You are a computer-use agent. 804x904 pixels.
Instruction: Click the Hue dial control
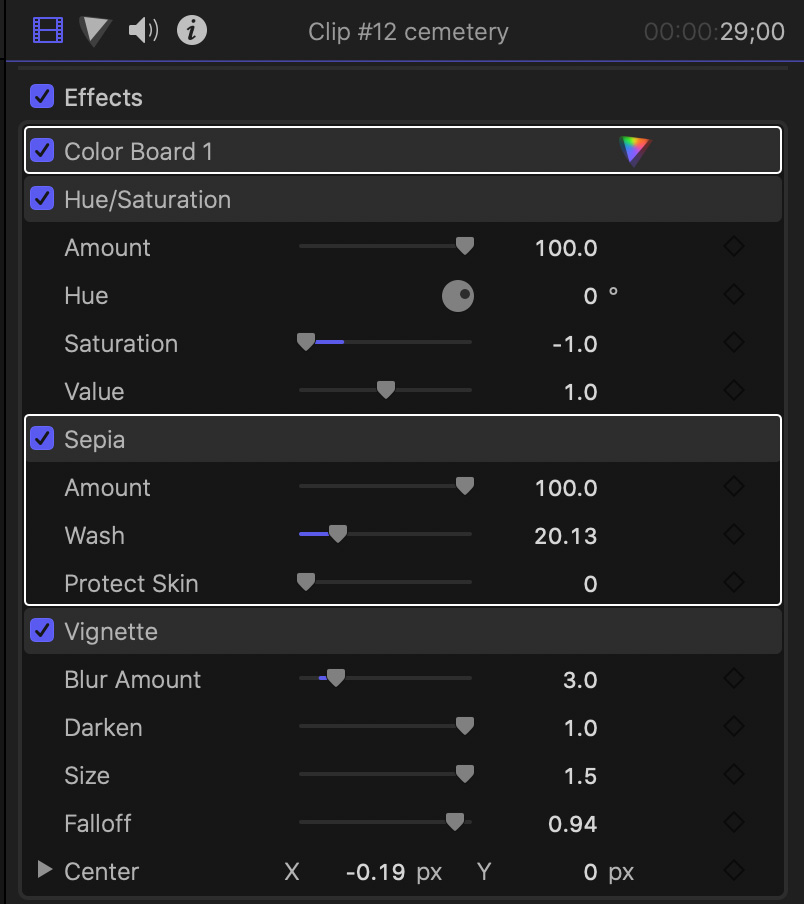point(458,296)
